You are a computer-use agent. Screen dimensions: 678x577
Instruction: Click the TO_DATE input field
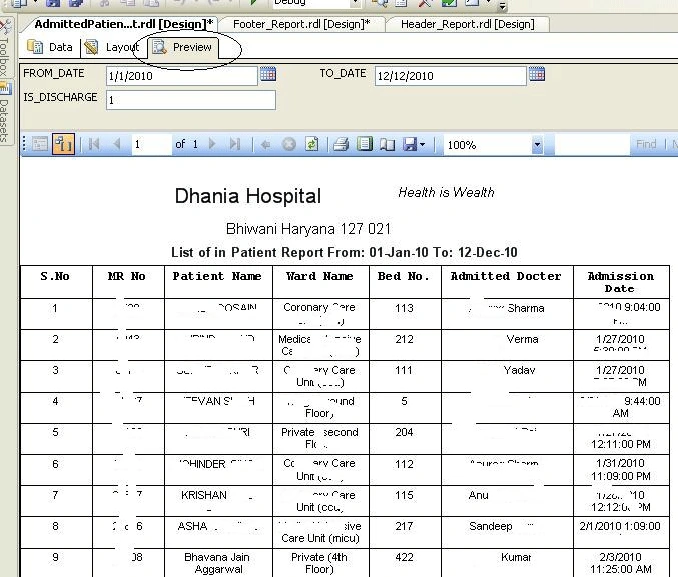tap(451, 76)
